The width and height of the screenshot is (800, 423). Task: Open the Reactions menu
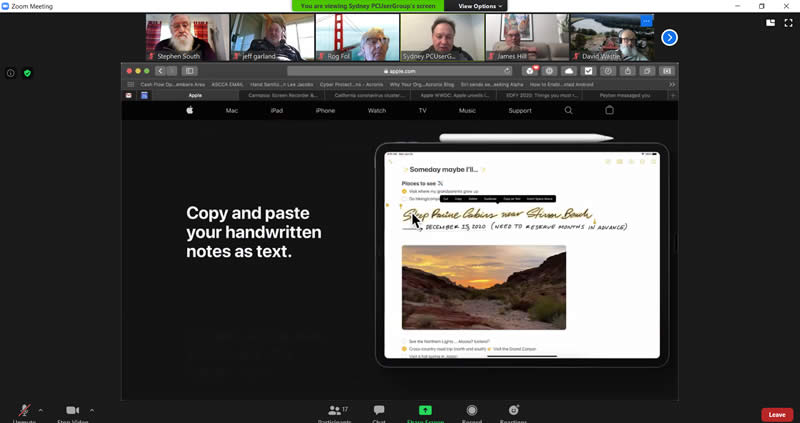coord(514,413)
